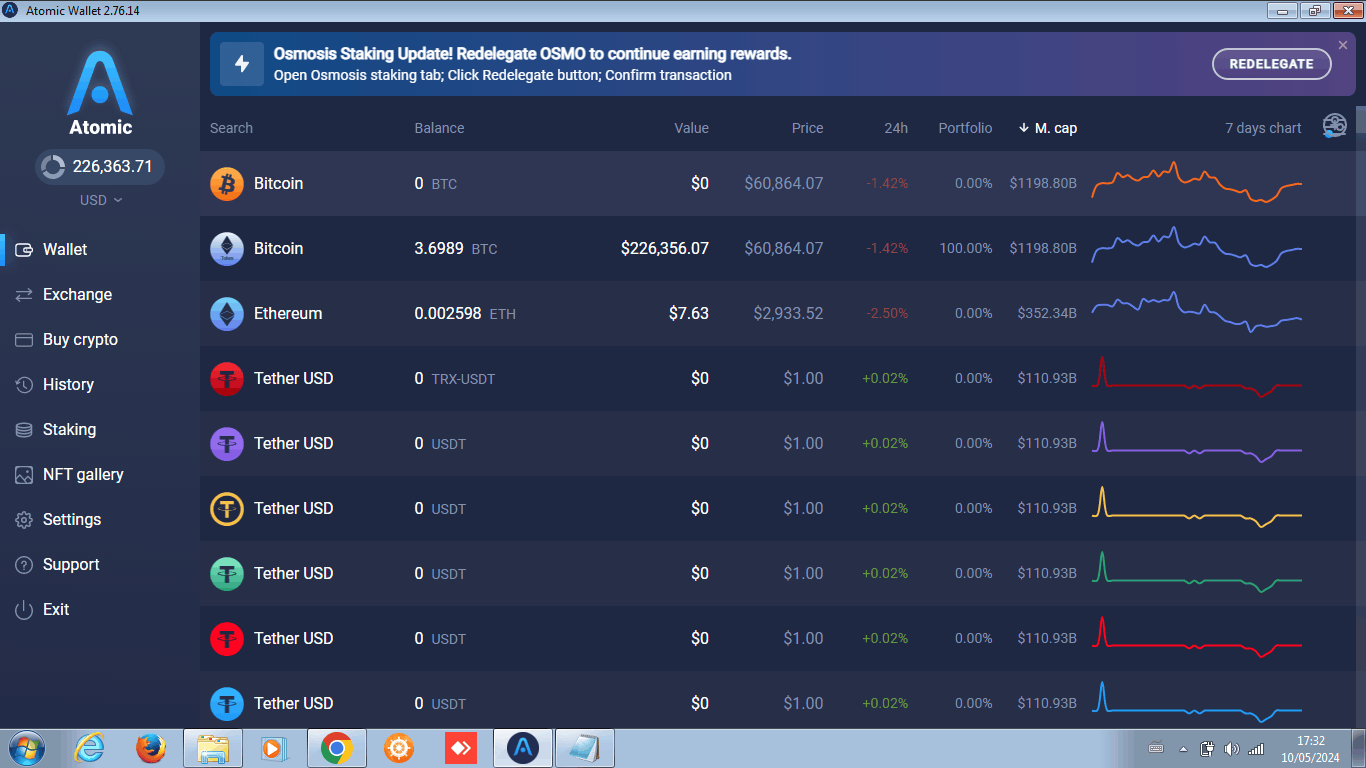This screenshot has height=768, width=1366.
Task: Click the lightning bolt icon in the banner
Action: click(x=241, y=64)
